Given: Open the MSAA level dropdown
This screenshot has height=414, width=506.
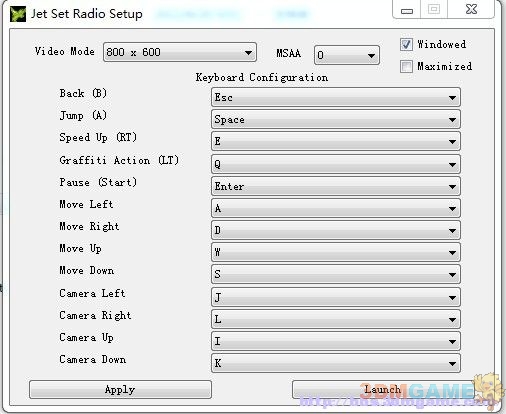Looking at the screenshot, I should [347, 55].
